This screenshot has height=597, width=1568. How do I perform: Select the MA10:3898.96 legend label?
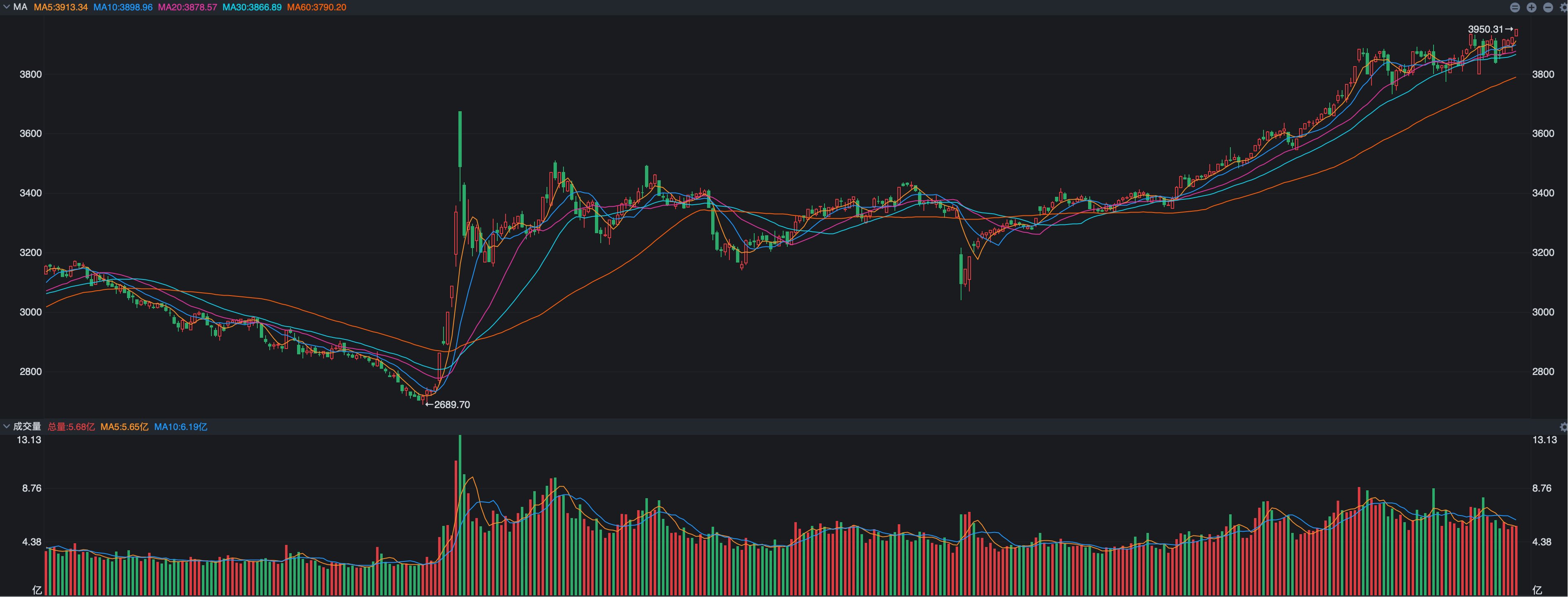click(122, 7)
